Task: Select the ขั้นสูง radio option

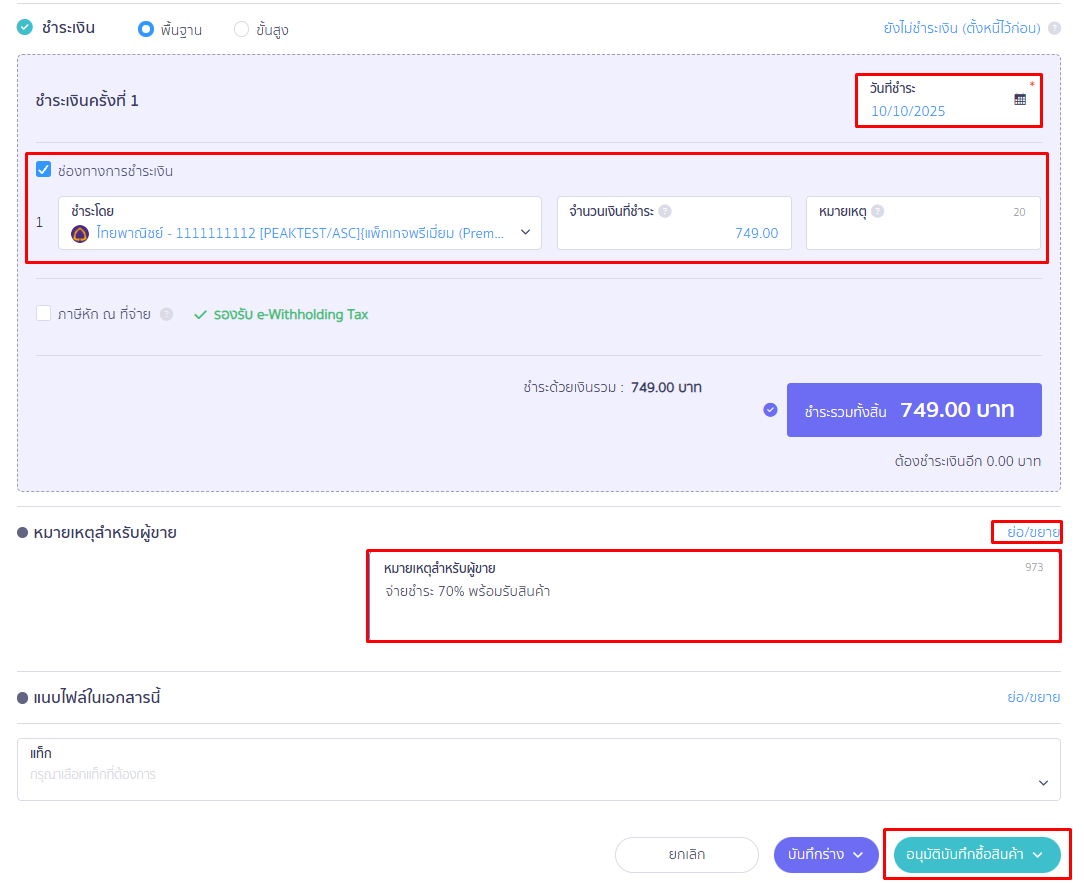Action: click(241, 29)
